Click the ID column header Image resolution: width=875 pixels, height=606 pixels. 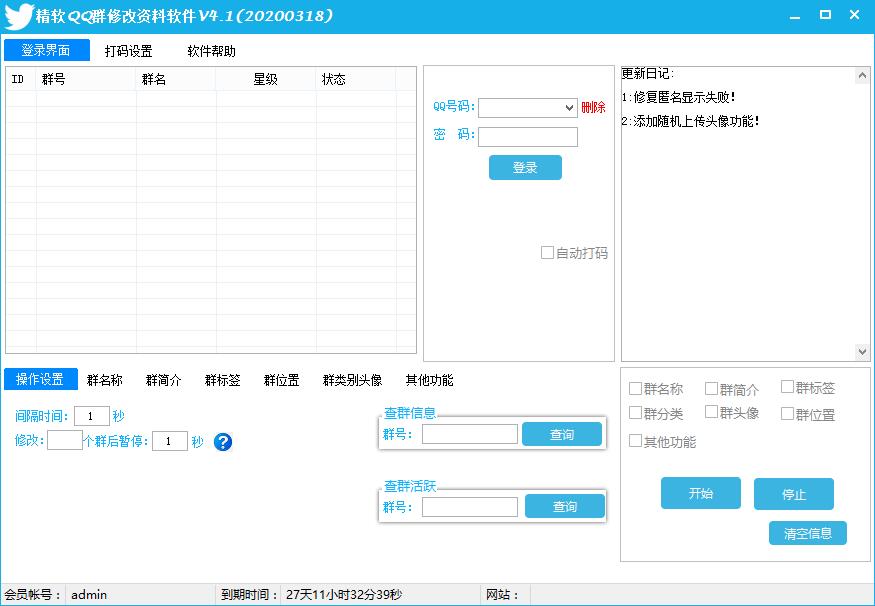[21, 79]
